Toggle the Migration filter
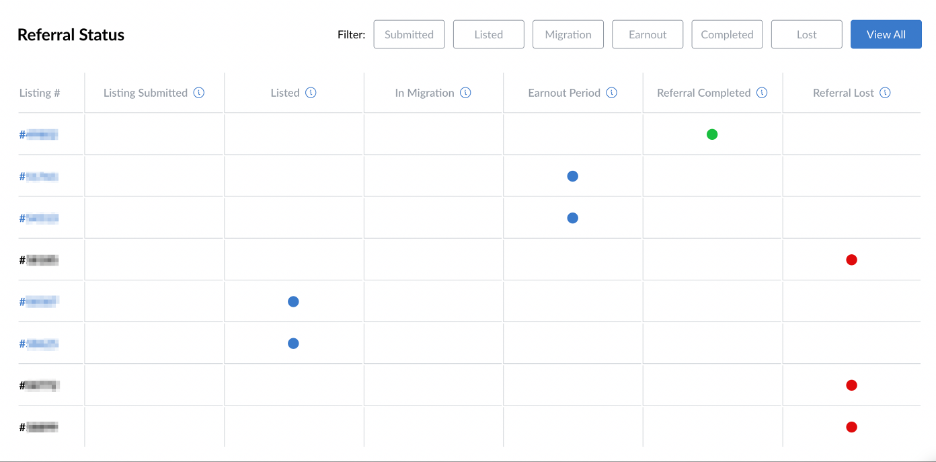The width and height of the screenshot is (936, 462). point(568,35)
